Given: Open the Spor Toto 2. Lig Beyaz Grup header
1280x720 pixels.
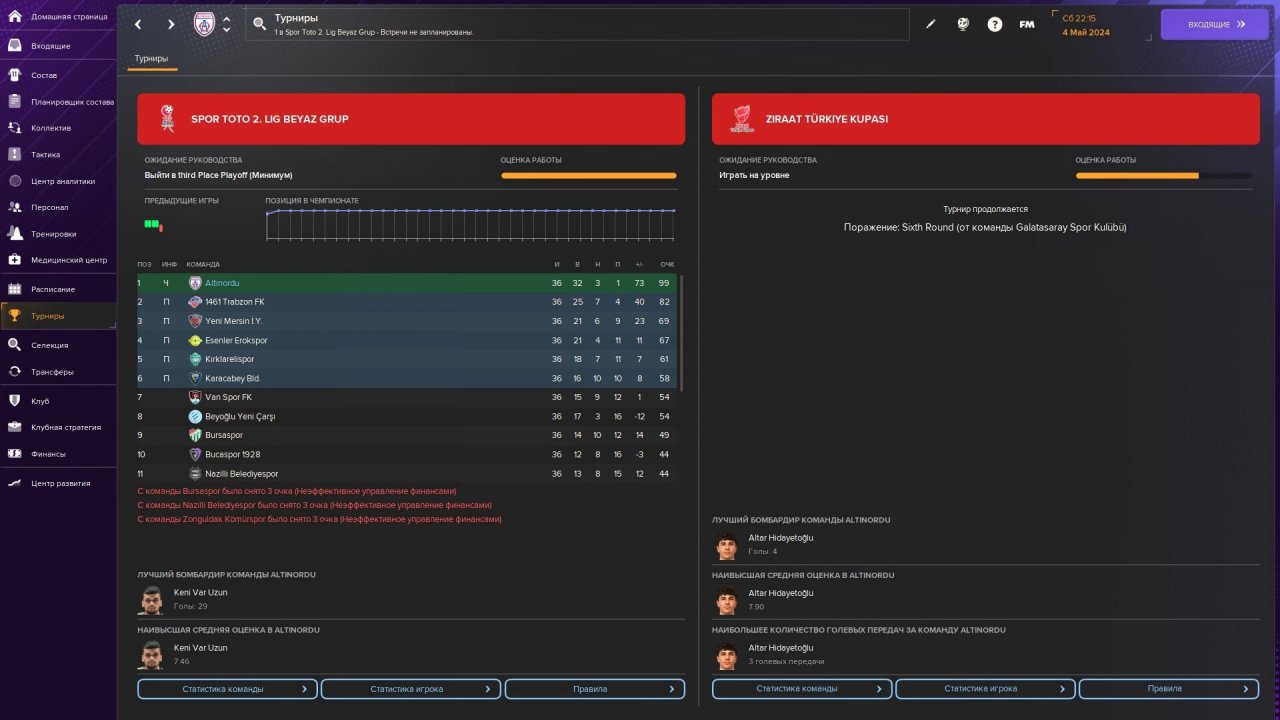Looking at the screenshot, I should [x=411, y=119].
